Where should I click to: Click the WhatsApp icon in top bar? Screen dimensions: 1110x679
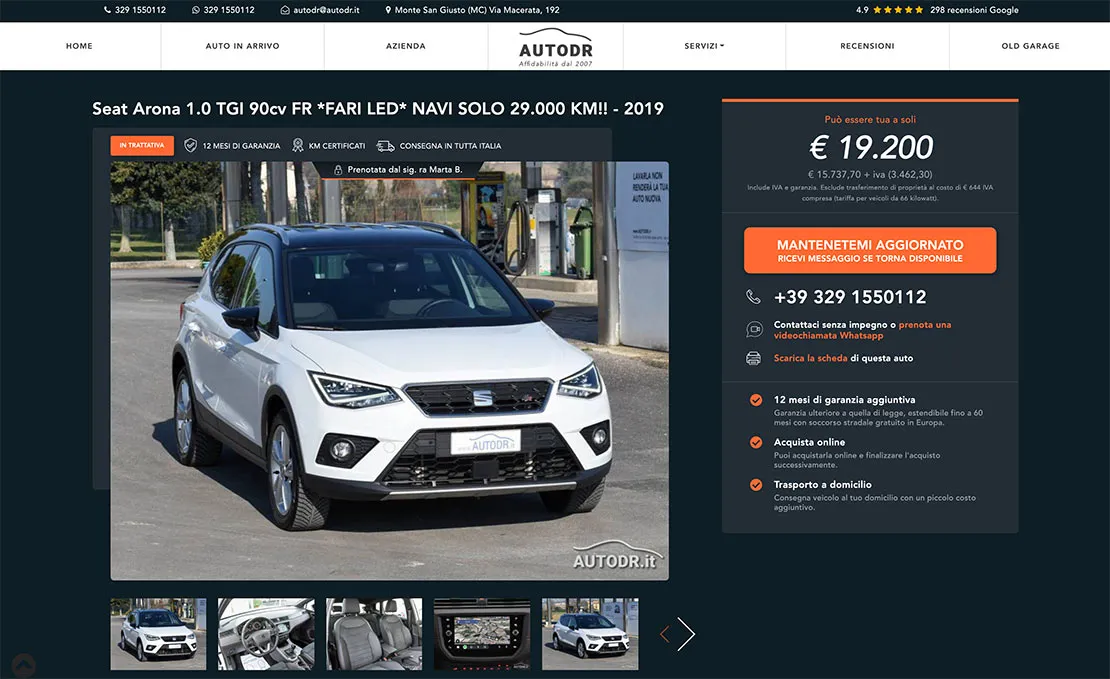196,10
